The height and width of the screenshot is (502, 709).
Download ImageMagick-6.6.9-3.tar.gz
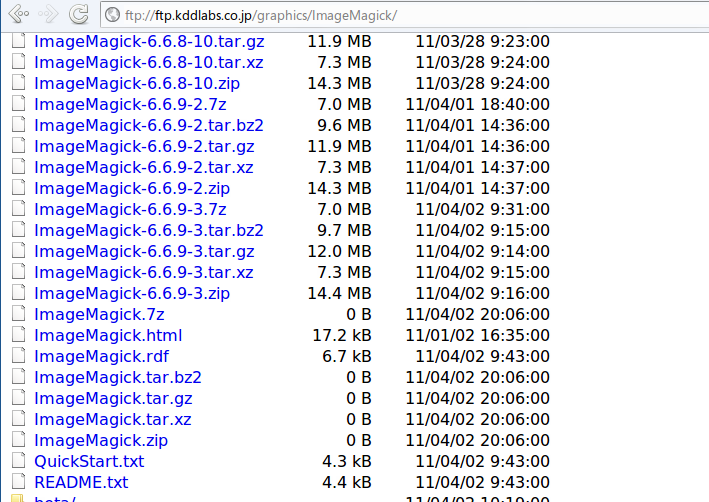tap(144, 252)
